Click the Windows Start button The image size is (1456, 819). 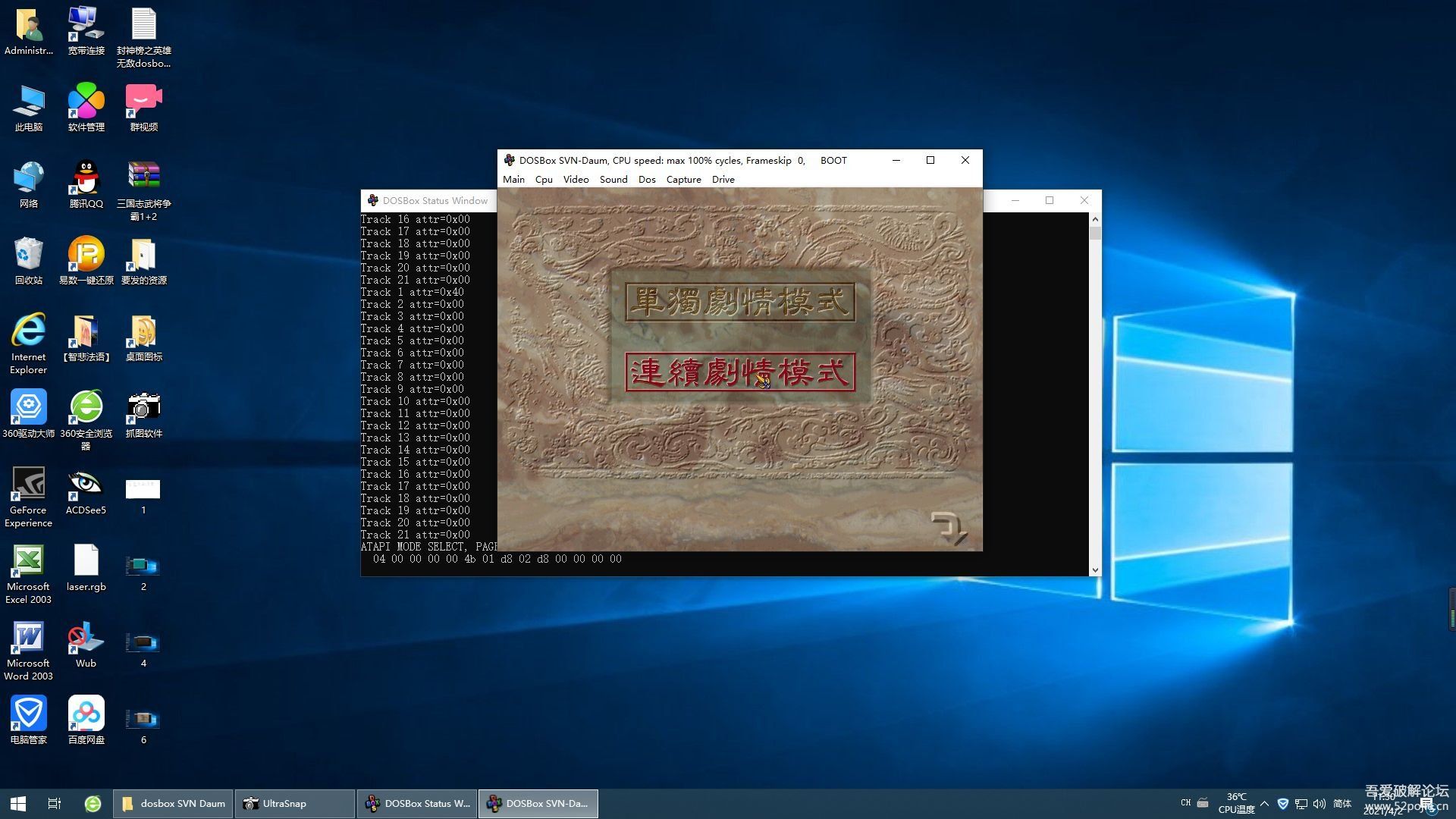pos(18,804)
